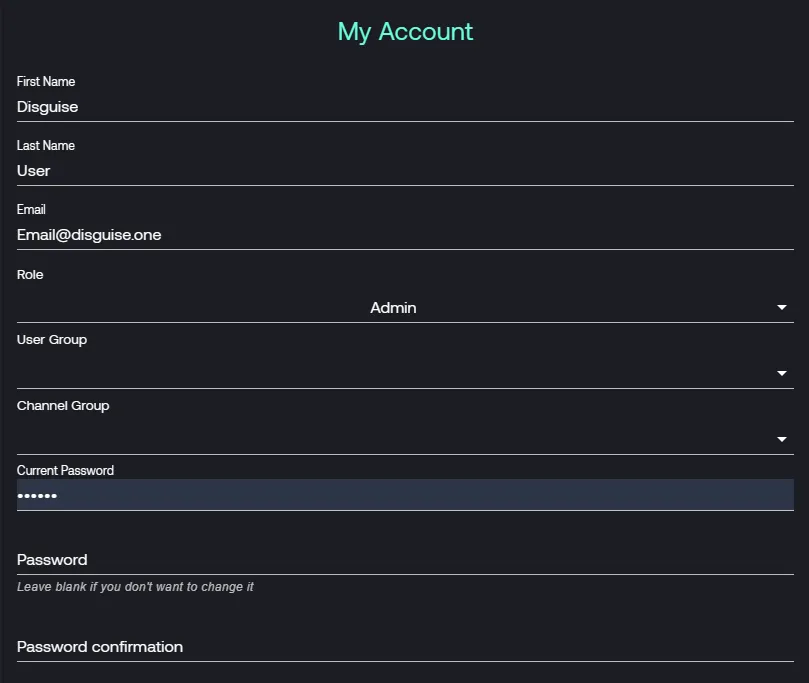Viewport: 809px width, 683px height.
Task: Click the First Name field containing Disguise
Action: 400,107
